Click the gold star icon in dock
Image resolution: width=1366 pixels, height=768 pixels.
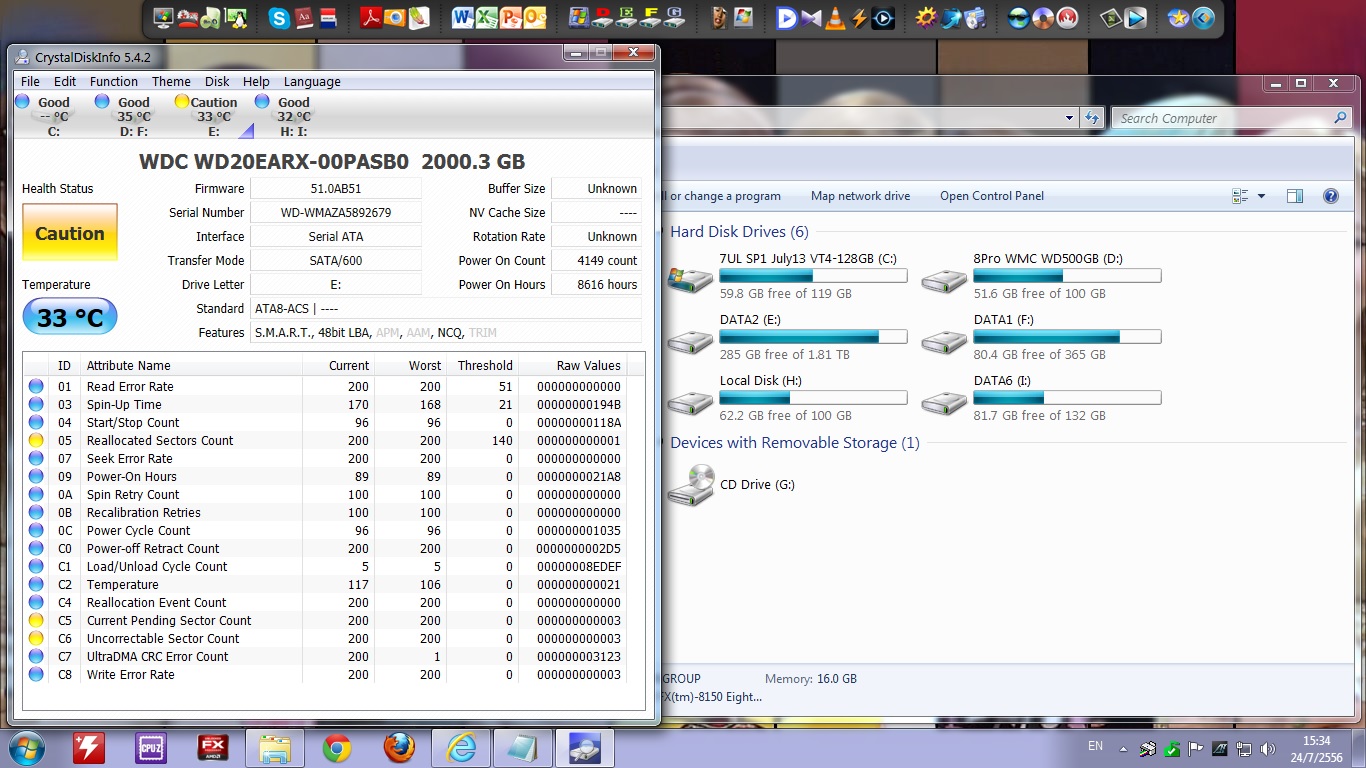point(1179,18)
